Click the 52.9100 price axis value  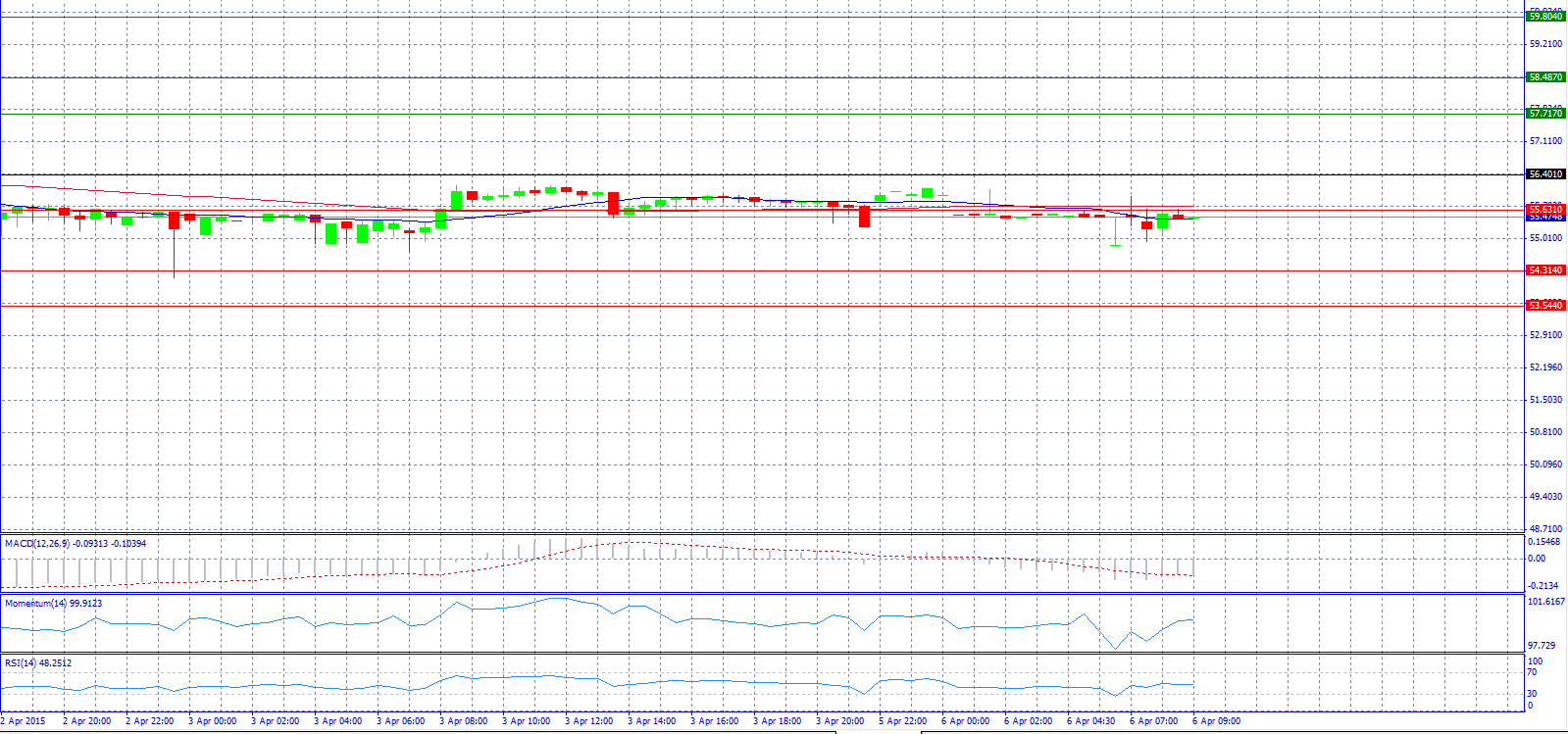coord(1546,335)
